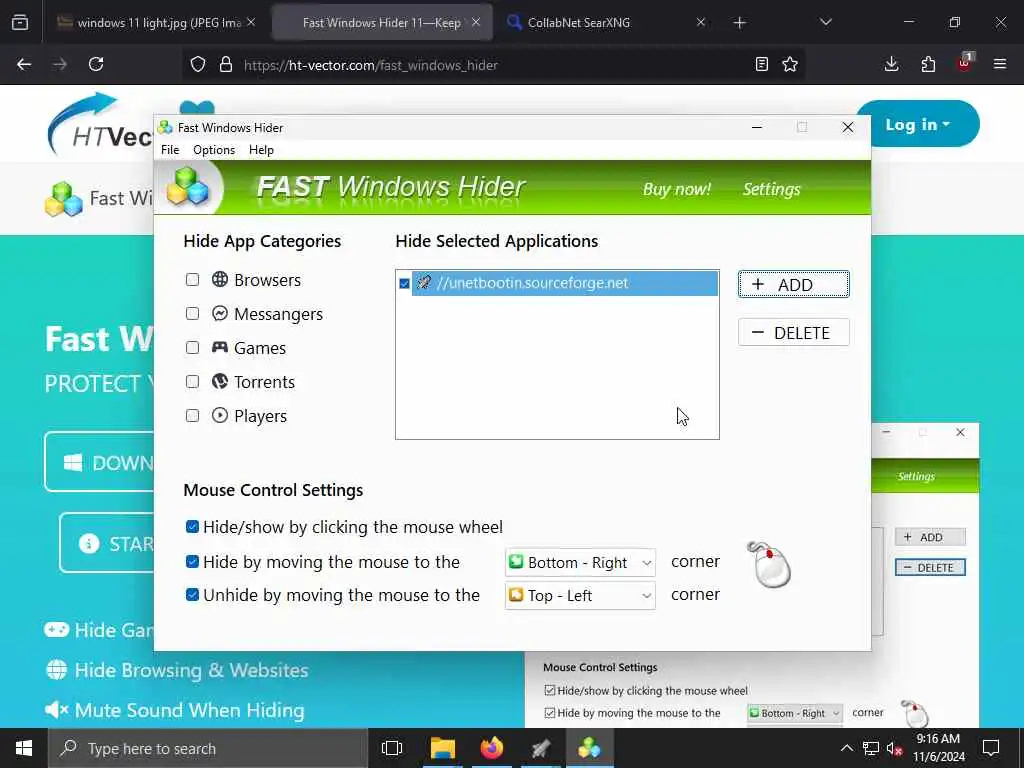
Task: Click the Games controller icon
Action: click(x=219, y=347)
